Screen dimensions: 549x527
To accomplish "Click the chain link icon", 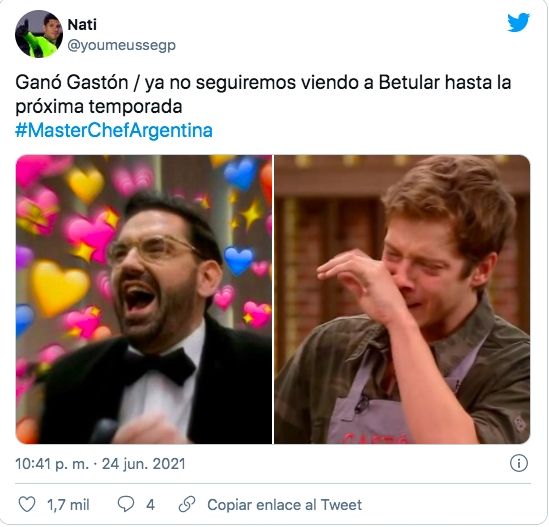I will 187,504.
